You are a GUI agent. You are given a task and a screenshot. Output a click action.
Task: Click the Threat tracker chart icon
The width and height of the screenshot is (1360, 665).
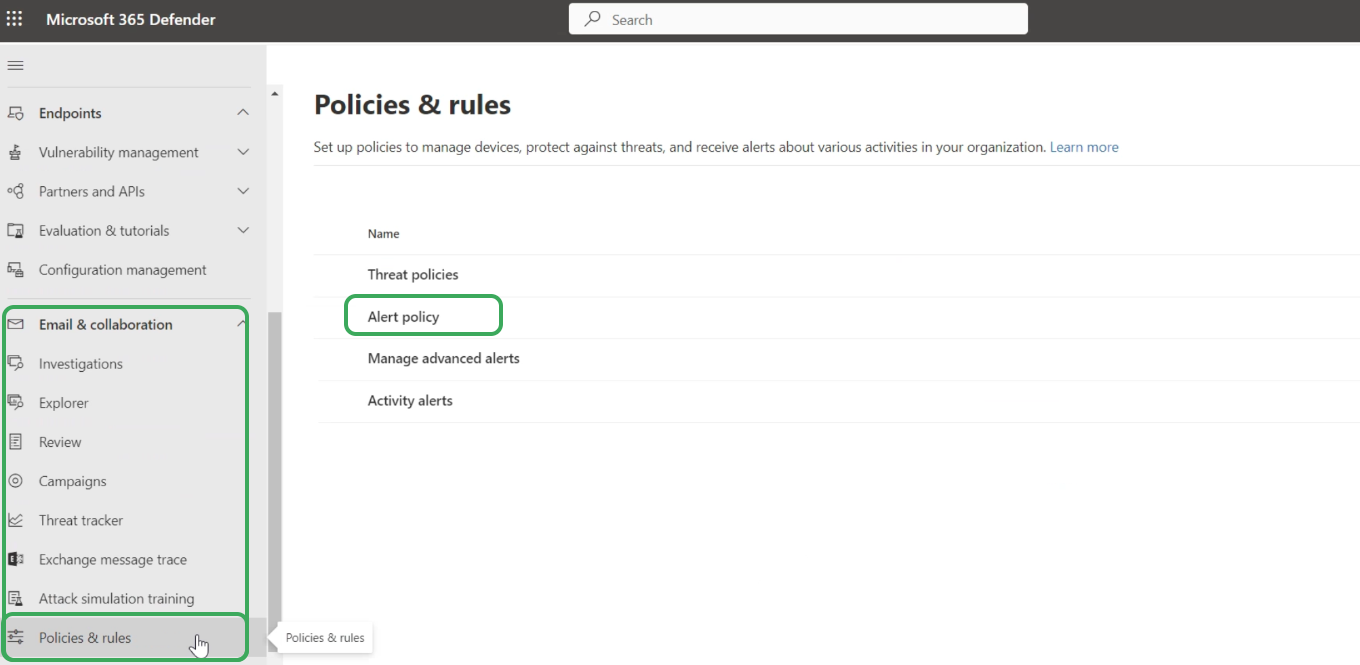(x=15, y=520)
